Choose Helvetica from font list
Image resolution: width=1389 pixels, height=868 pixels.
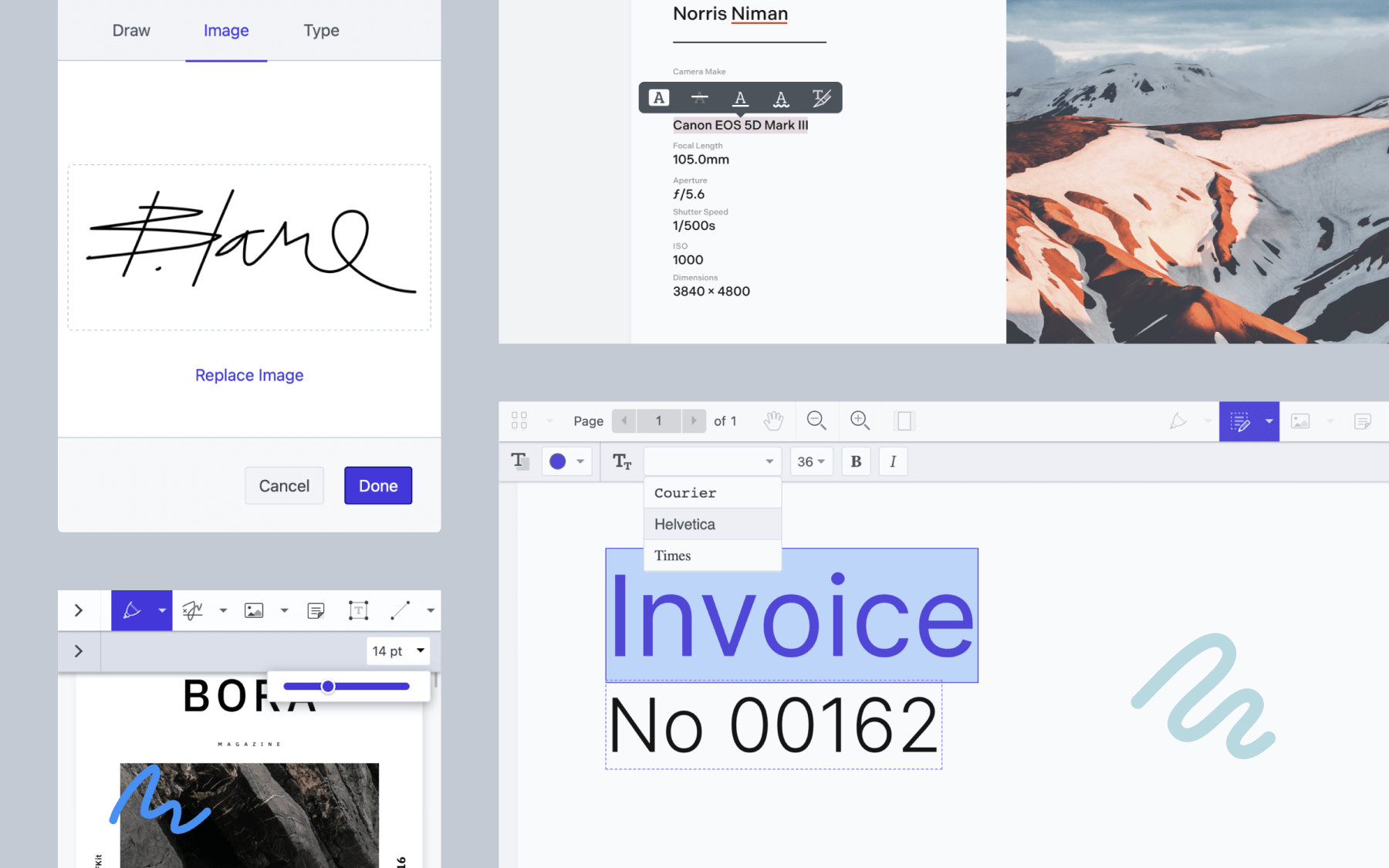coord(712,525)
